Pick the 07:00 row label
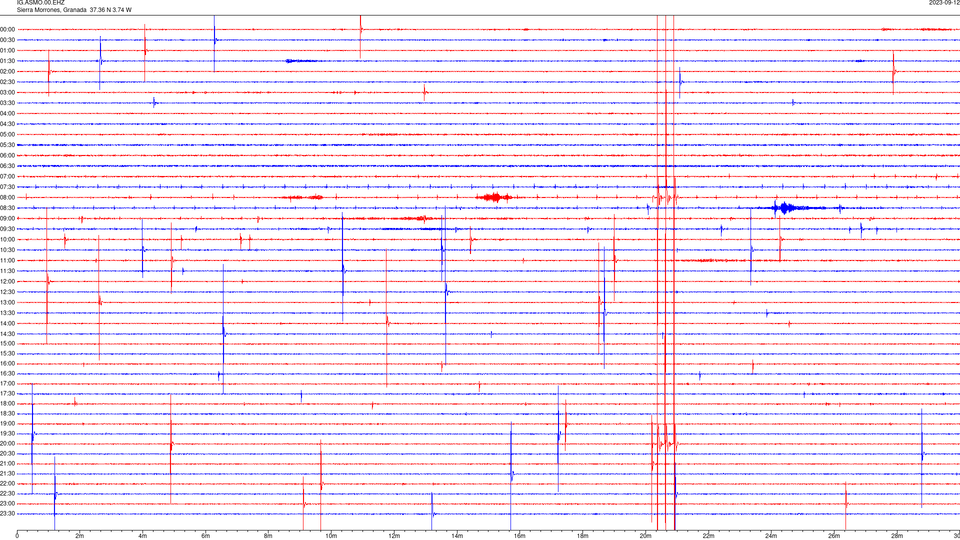Screen dimensions: 960x540 click(x=8, y=176)
